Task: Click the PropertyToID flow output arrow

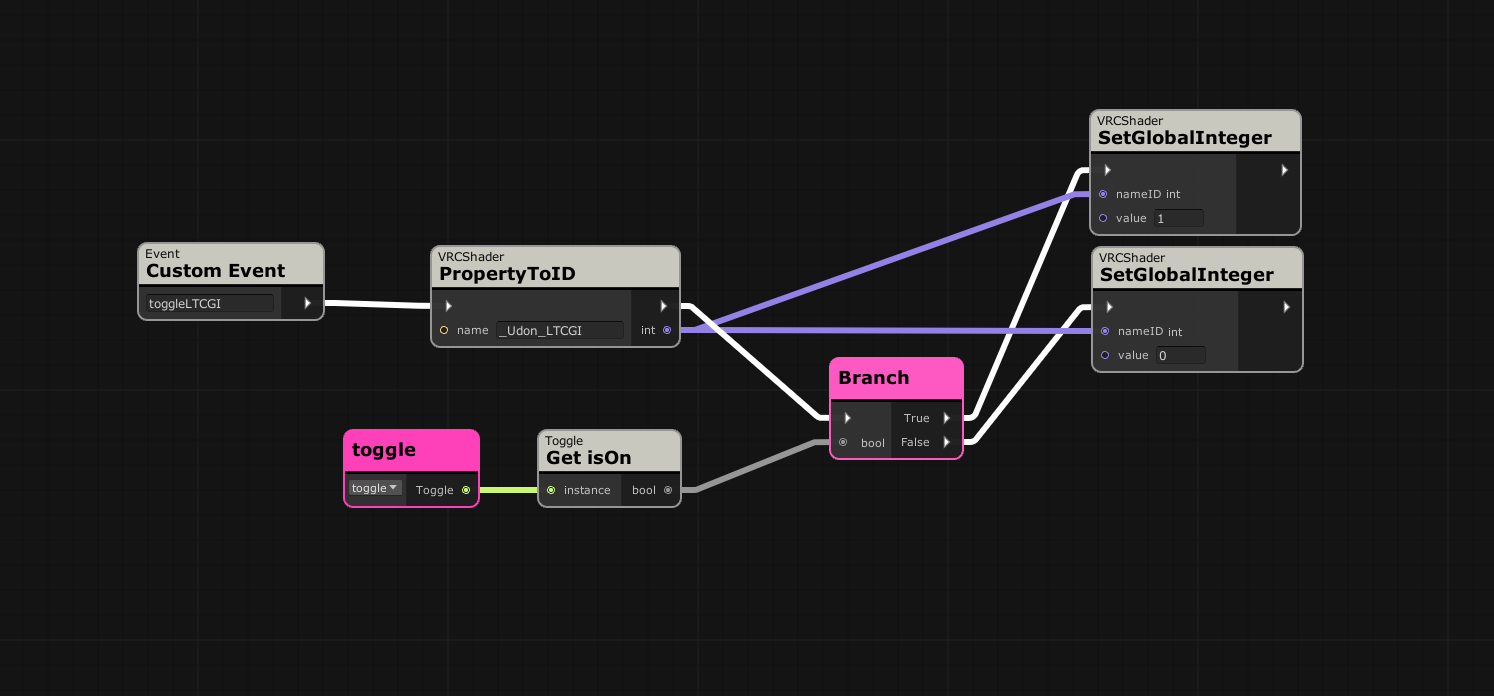Action: [663, 306]
